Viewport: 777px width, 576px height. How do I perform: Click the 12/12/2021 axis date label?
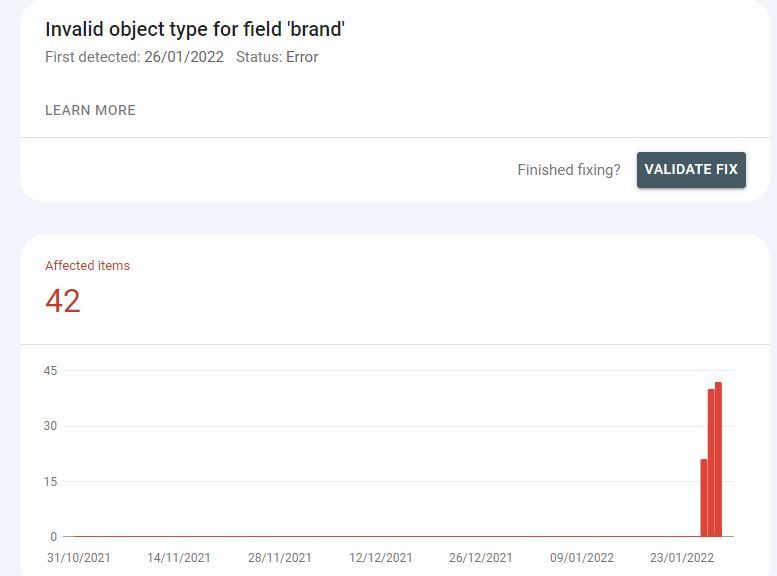point(380,558)
